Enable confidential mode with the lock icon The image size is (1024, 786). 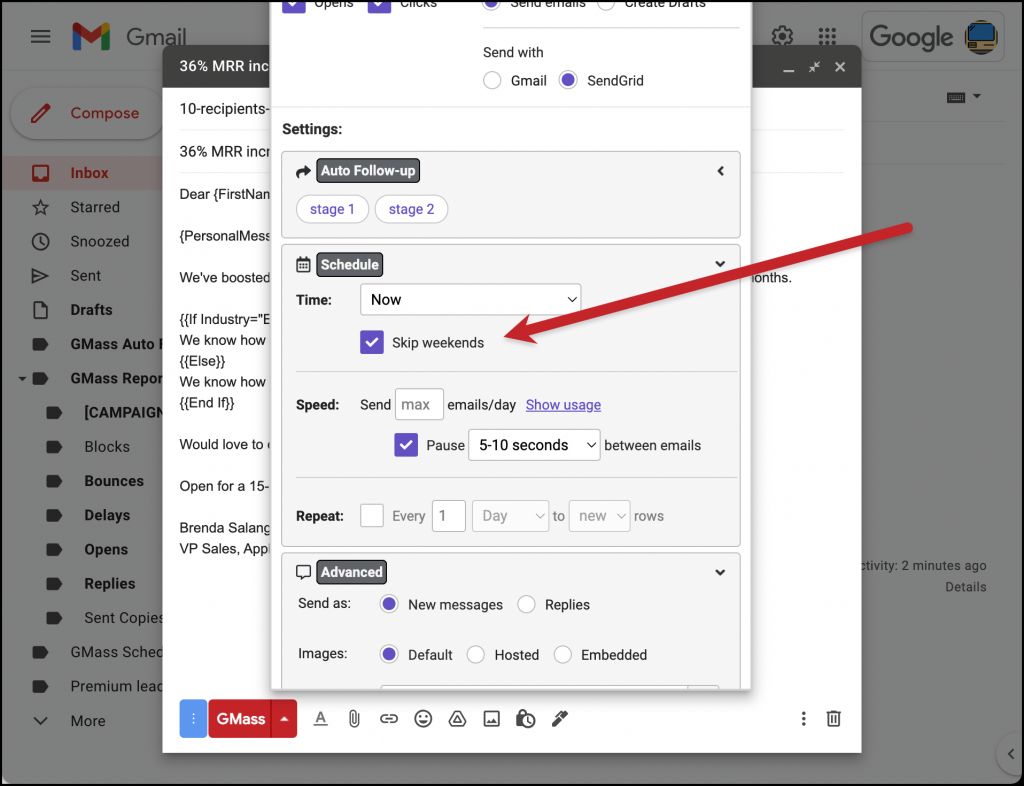tap(525, 718)
